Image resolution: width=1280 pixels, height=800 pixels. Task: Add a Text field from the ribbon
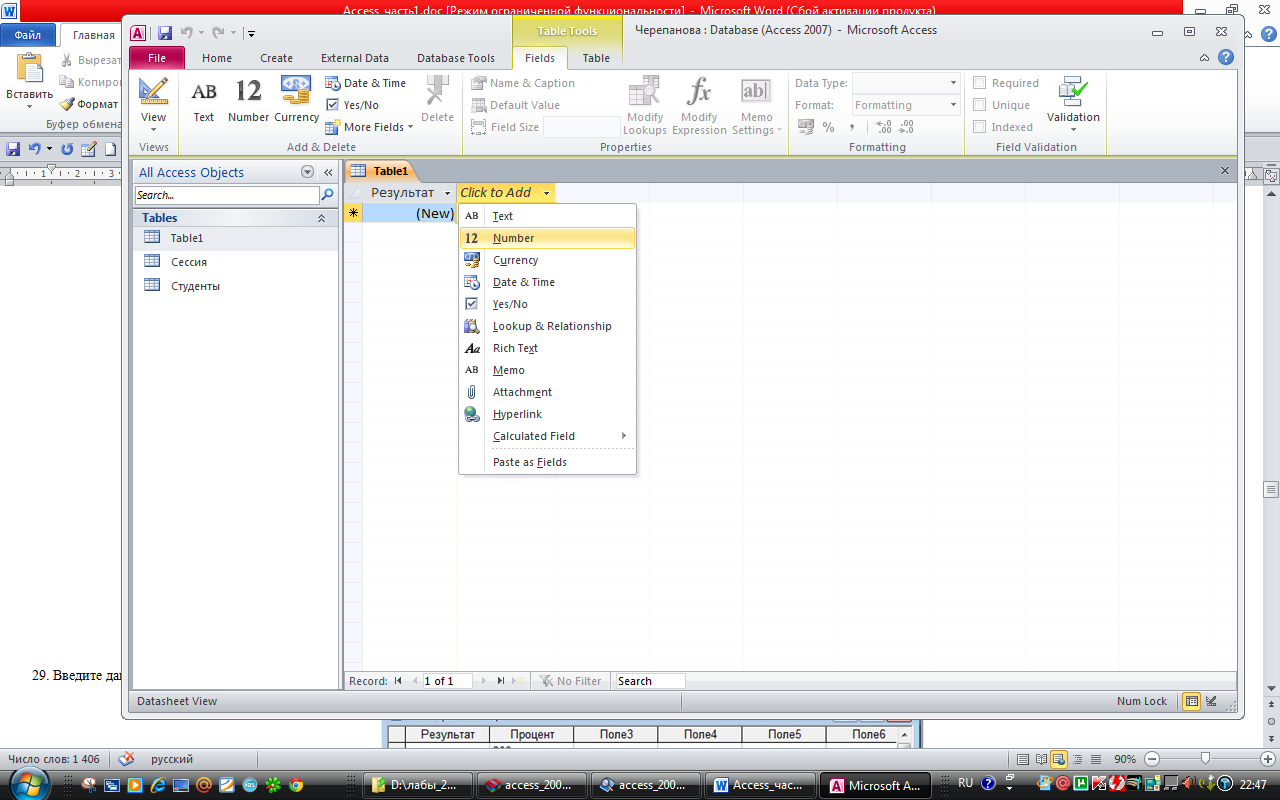(x=204, y=100)
